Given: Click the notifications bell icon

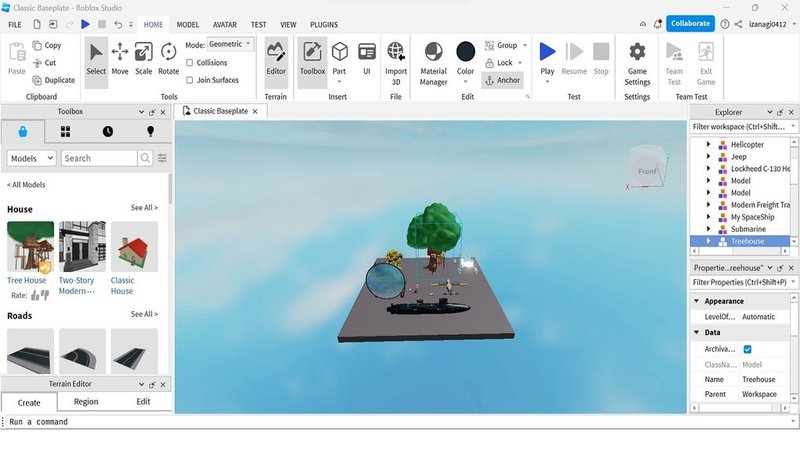Looking at the screenshot, I should tap(658, 24).
